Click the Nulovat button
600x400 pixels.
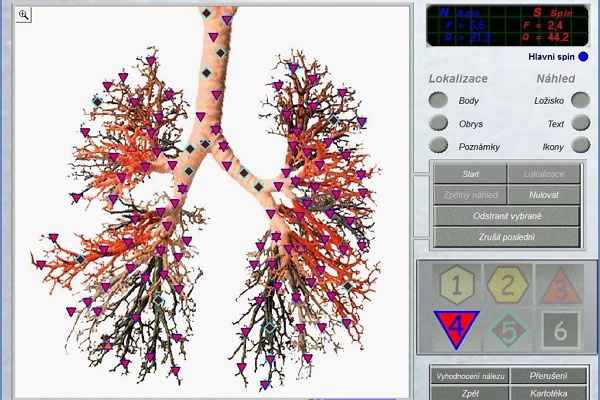[544, 195]
